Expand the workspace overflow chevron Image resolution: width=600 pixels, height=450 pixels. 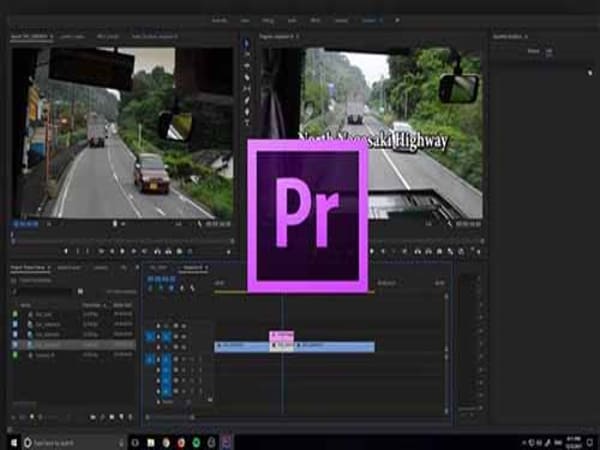(x=397, y=20)
